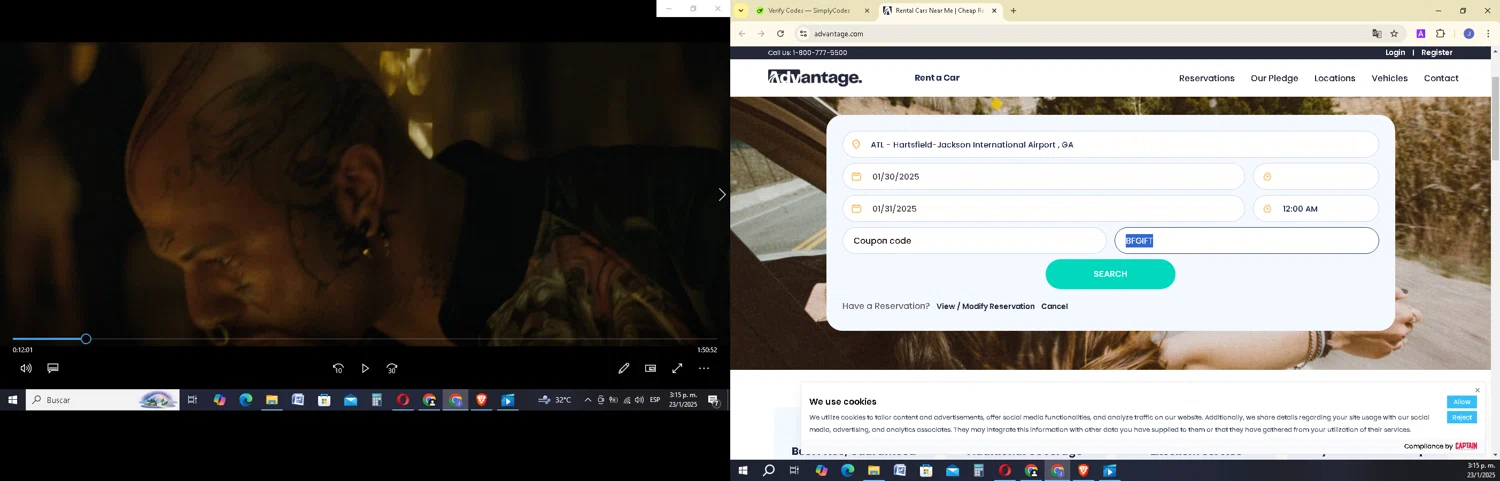Bookmark this page with star icon

tap(1394, 34)
